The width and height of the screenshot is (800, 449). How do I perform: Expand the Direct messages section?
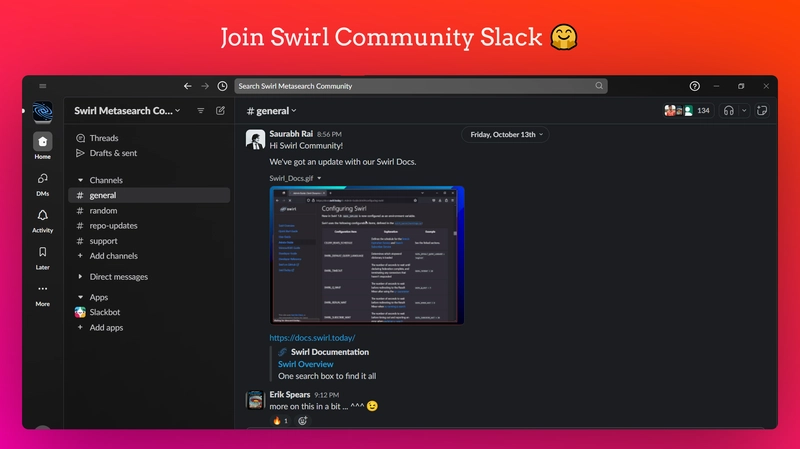(80, 277)
